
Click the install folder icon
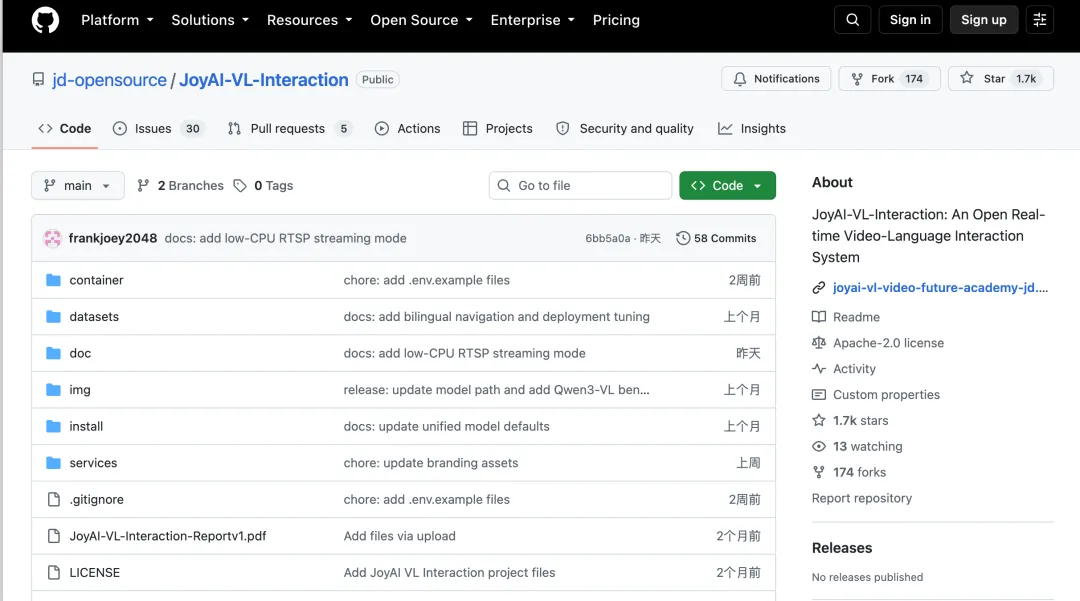[x=53, y=426]
